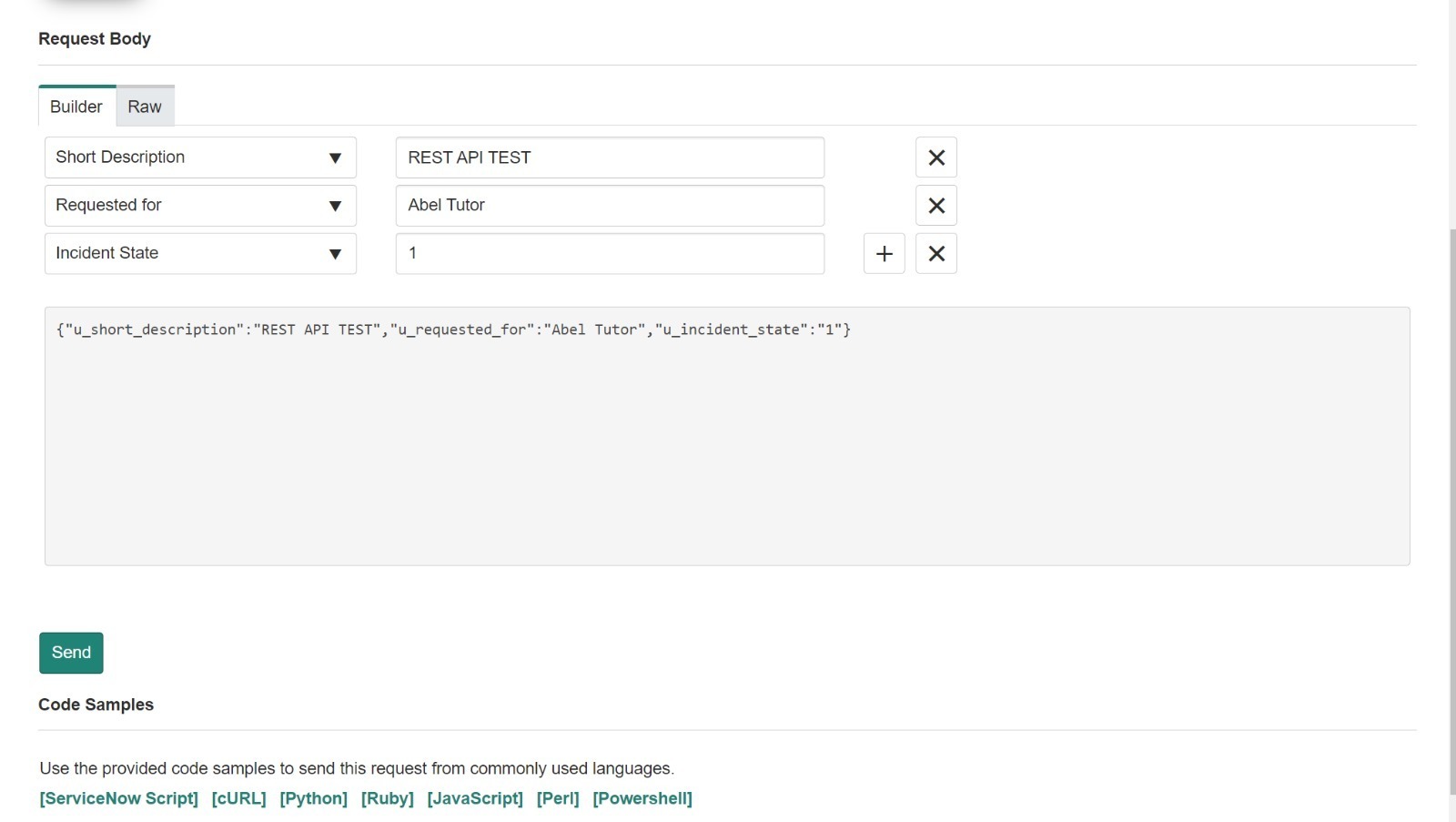Image resolution: width=1456 pixels, height=822 pixels.
Task: Focus the Abel Tutor value field
Action: (x=611, y=206)
